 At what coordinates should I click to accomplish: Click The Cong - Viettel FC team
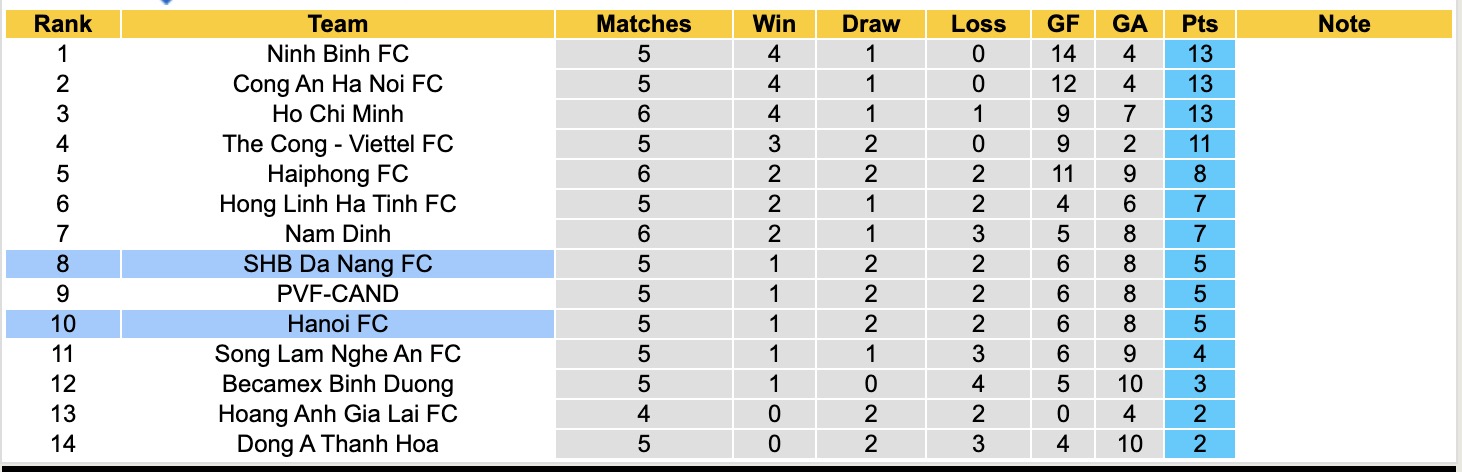click(x=338, y=144)
